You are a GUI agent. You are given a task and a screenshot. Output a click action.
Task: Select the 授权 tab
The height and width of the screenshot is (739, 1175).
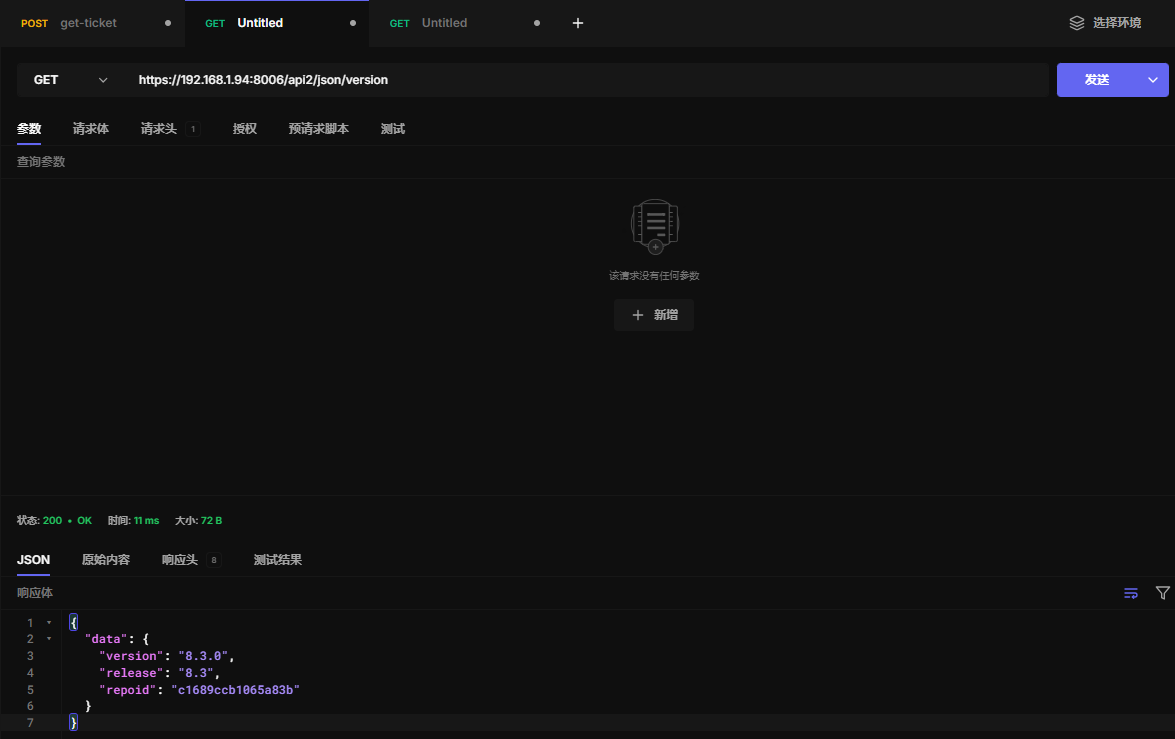point(245,129)
